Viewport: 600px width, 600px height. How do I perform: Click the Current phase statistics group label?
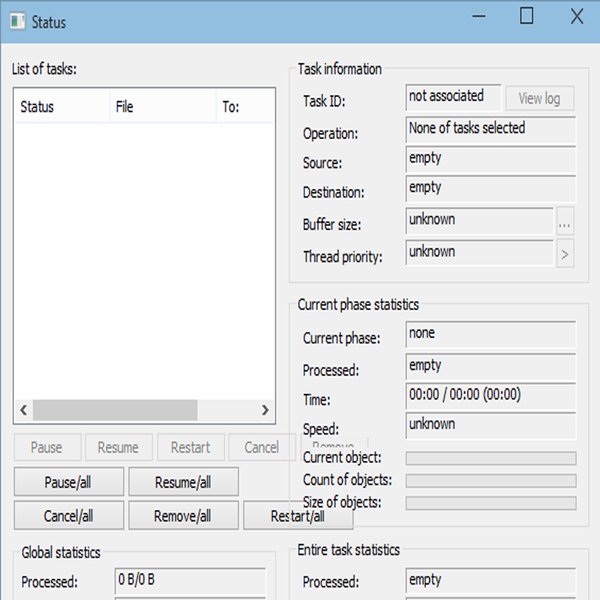coord(358,305)
